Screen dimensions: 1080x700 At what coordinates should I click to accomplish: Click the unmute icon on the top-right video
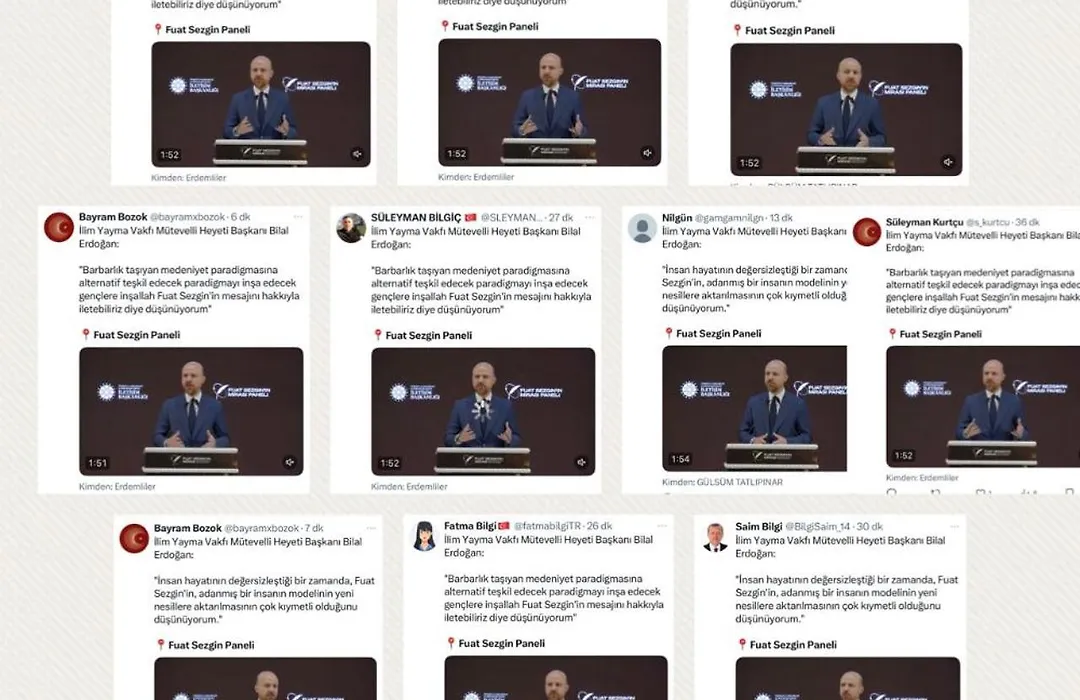coord(948,163)
